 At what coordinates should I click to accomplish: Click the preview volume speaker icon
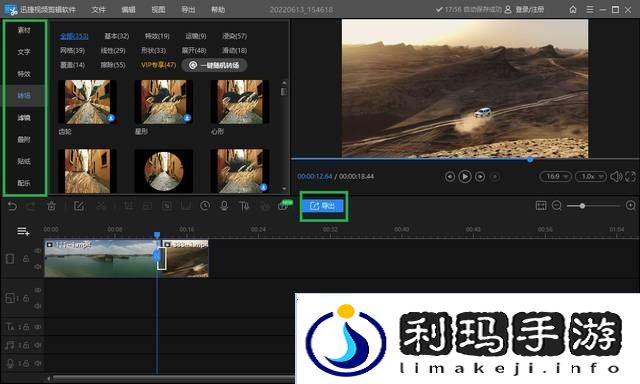616,176
